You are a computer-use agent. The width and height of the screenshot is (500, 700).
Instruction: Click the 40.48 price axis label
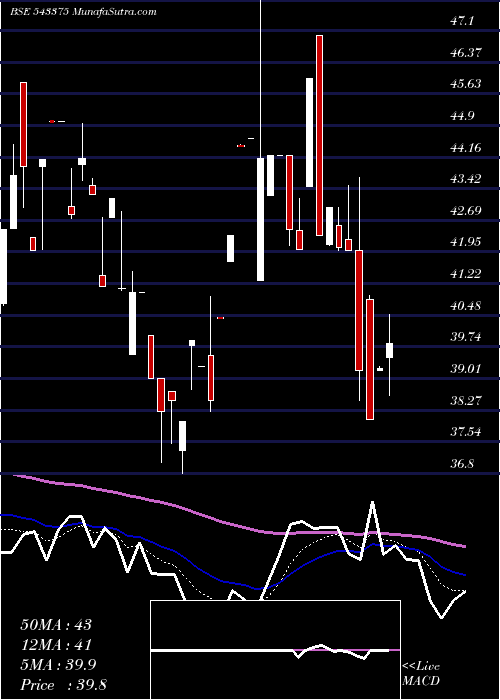tap(466, 306)
